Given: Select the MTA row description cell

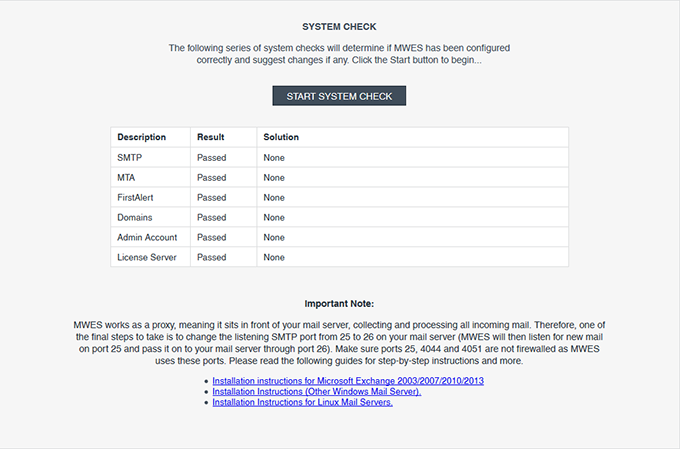Looking at the screenshot, I should [x=128, y=178].
